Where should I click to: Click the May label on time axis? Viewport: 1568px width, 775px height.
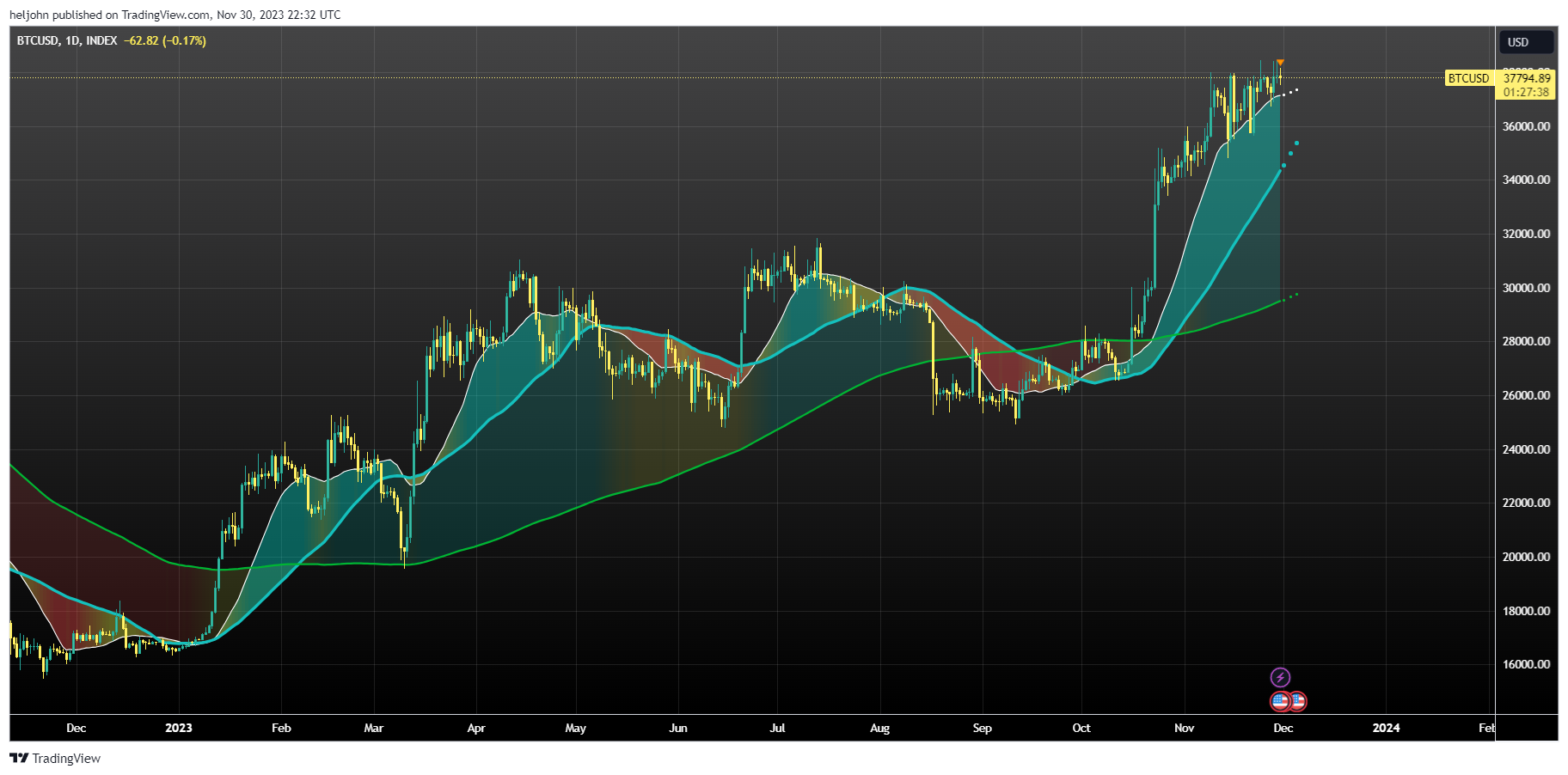575,728
